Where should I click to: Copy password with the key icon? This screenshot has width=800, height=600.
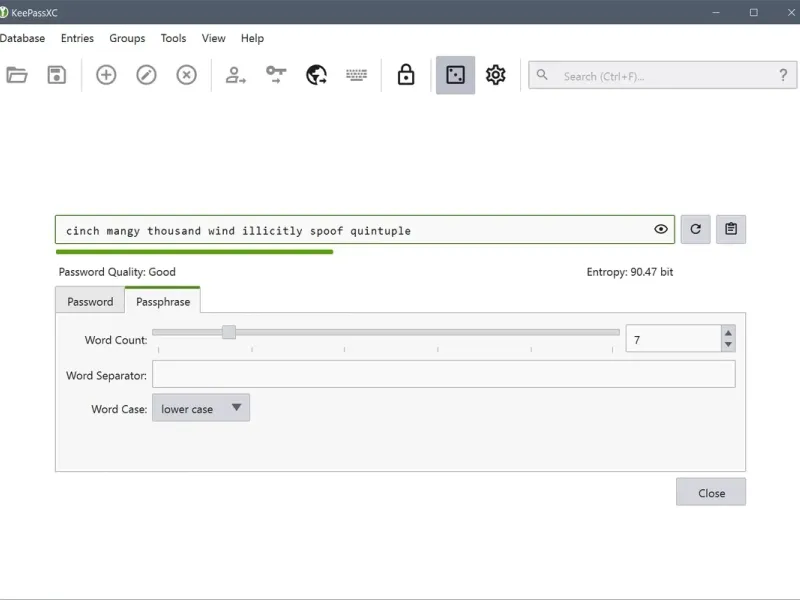point(276,74)
